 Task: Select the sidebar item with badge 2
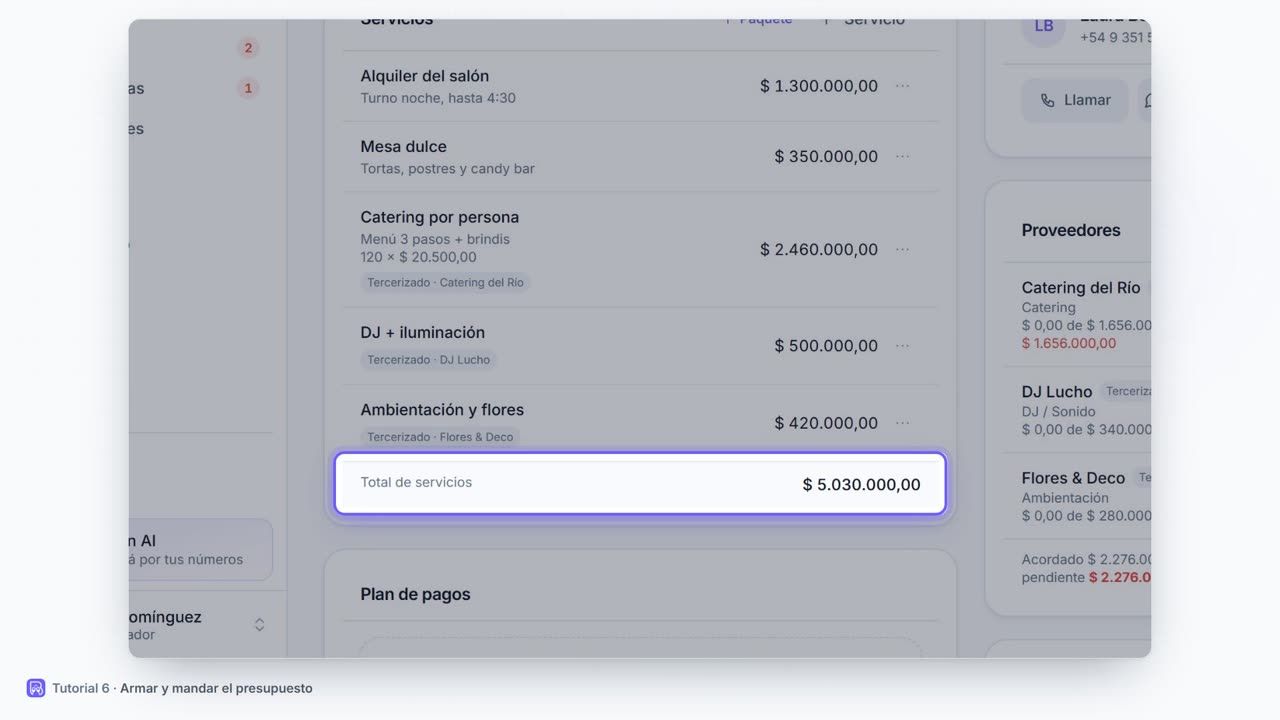click(x=200, y=48)
